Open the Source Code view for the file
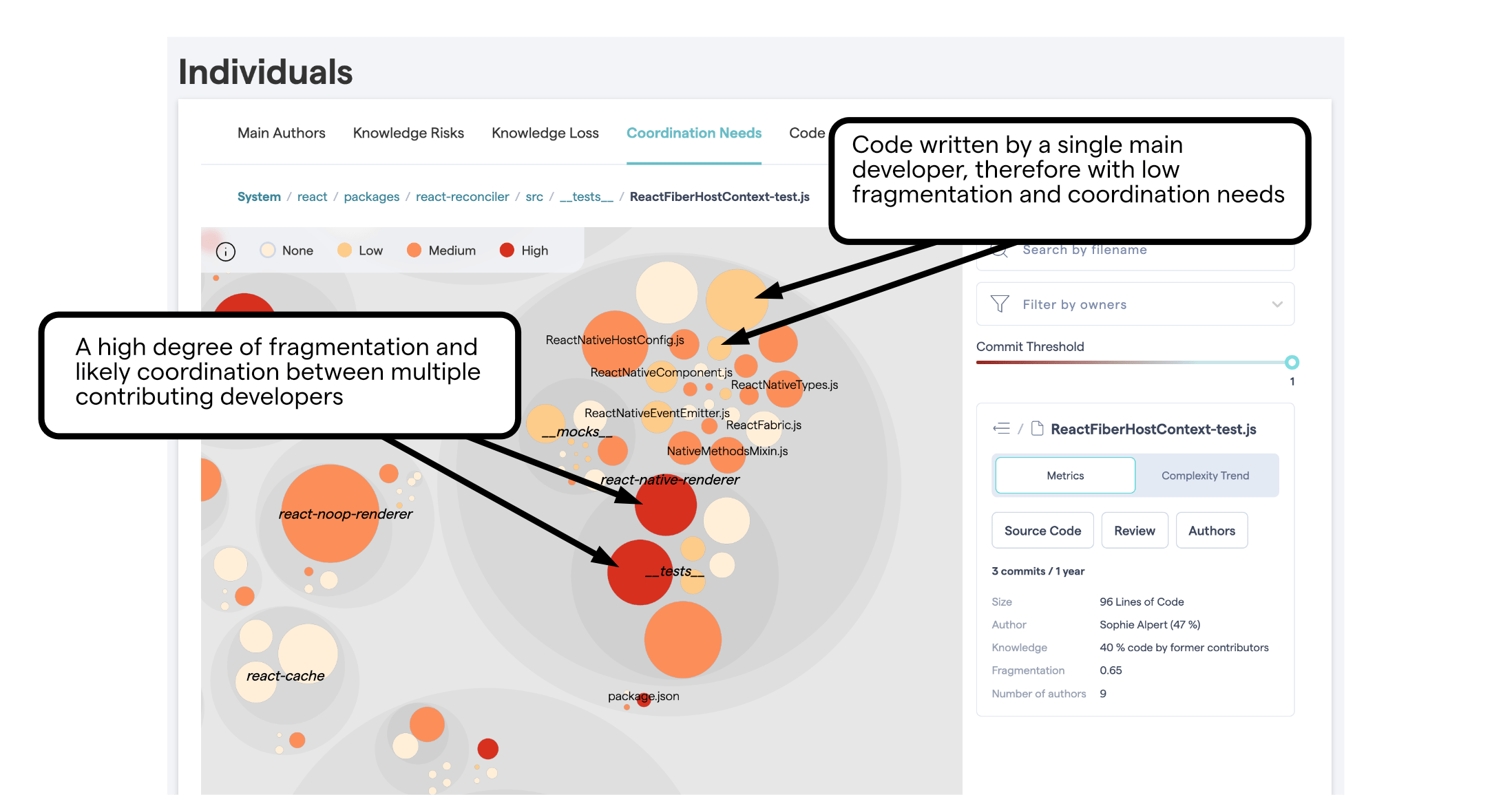Screen dimensions: 1512x795 click(x=1042, y=530)
